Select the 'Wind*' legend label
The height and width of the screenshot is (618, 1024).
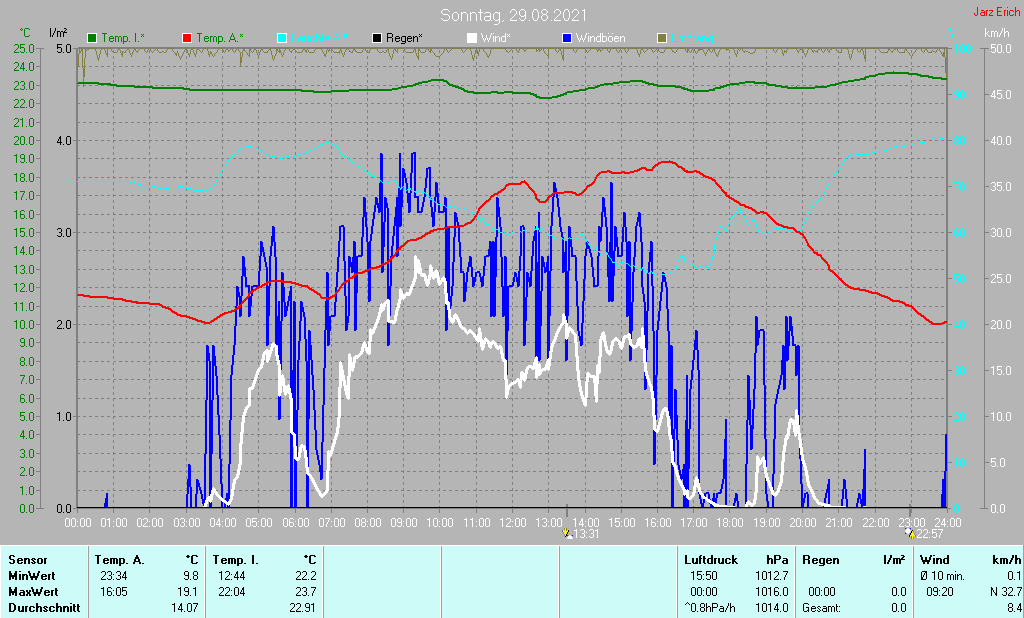496,38
